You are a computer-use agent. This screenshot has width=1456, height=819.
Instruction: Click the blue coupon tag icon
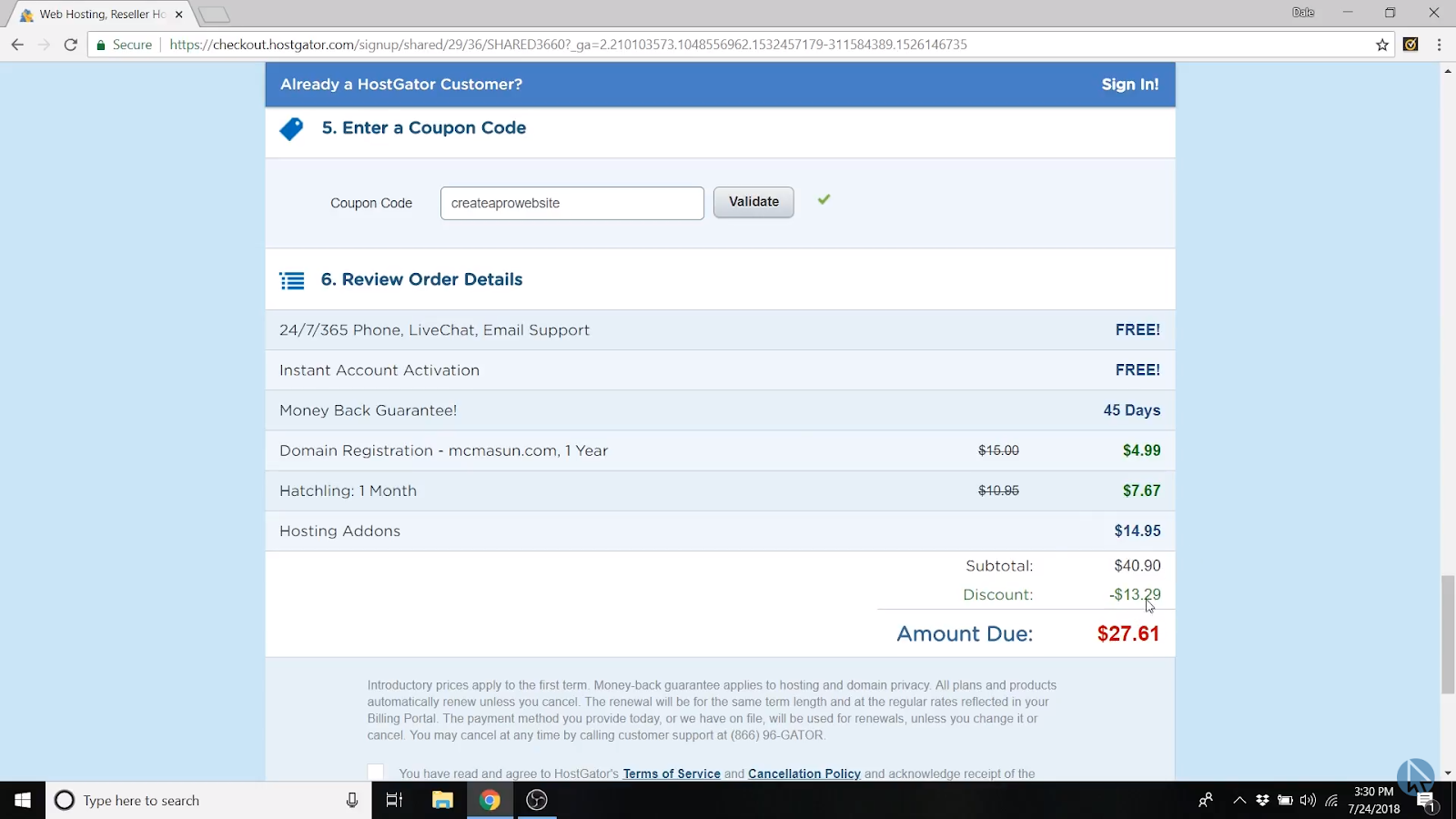coord(291,129)
